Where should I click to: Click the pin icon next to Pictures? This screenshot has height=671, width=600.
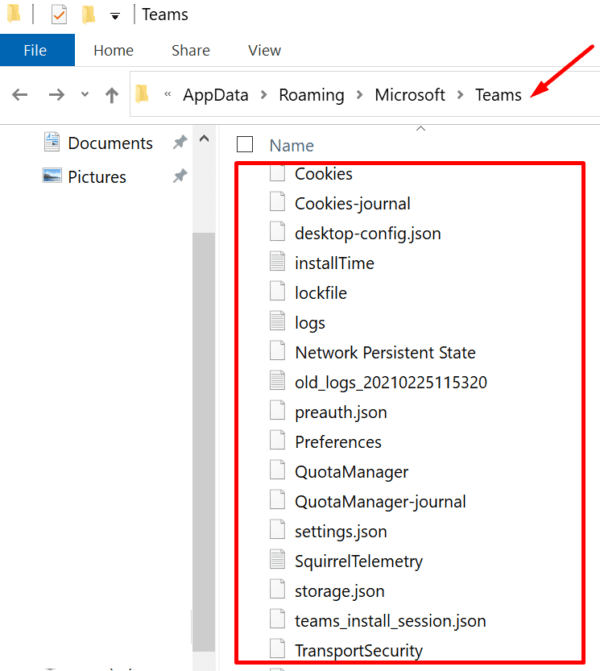(180, 176)
